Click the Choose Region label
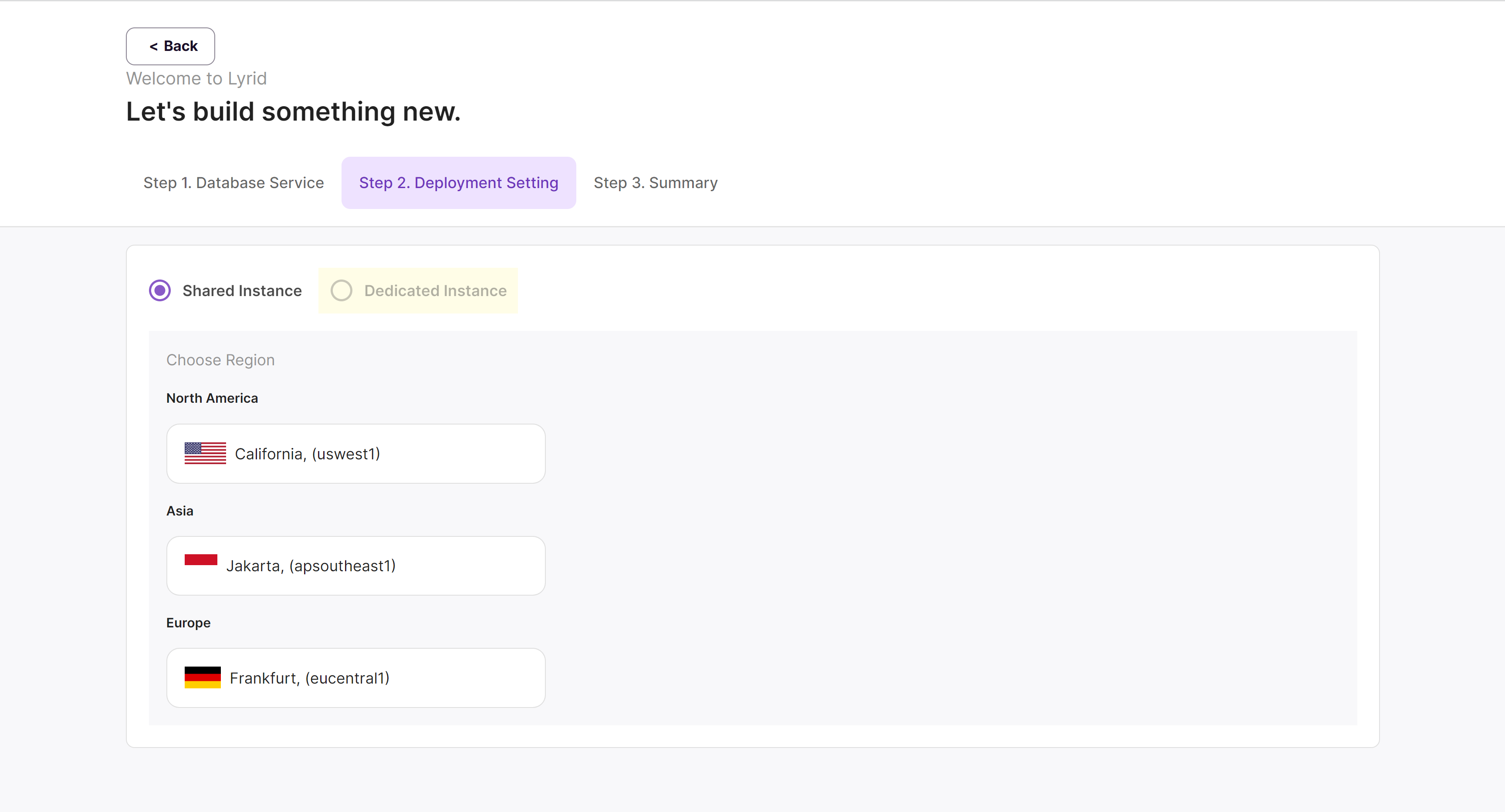 pos(220,360)
